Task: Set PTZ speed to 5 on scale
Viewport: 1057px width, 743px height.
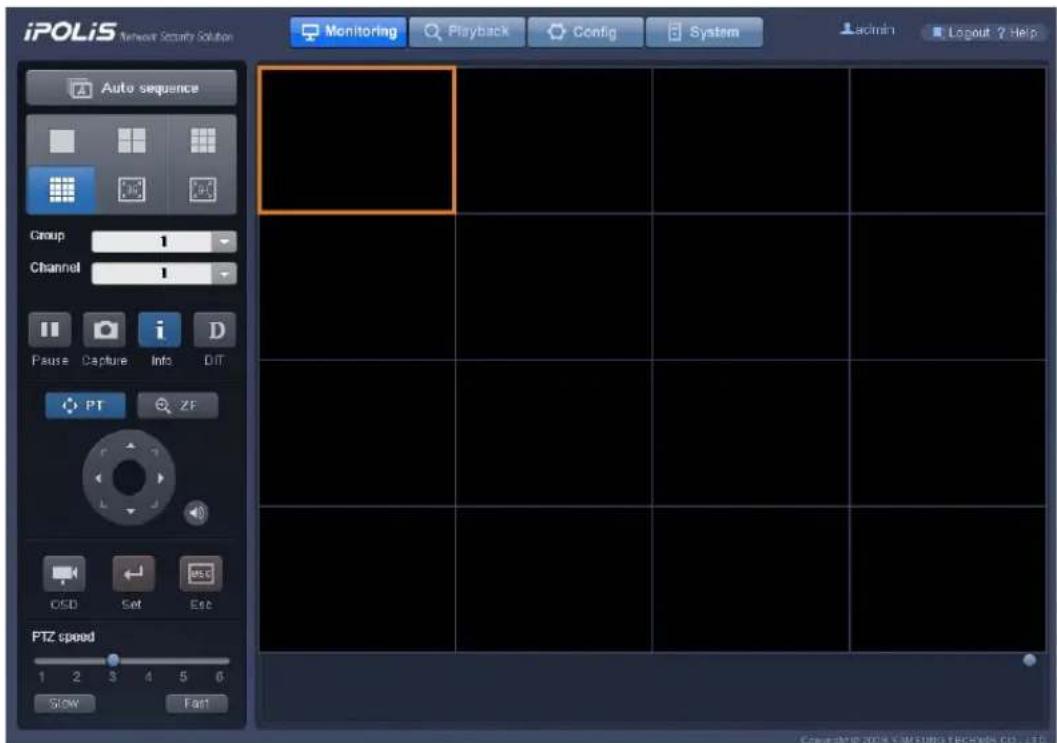Action: (x=183, y=676)
